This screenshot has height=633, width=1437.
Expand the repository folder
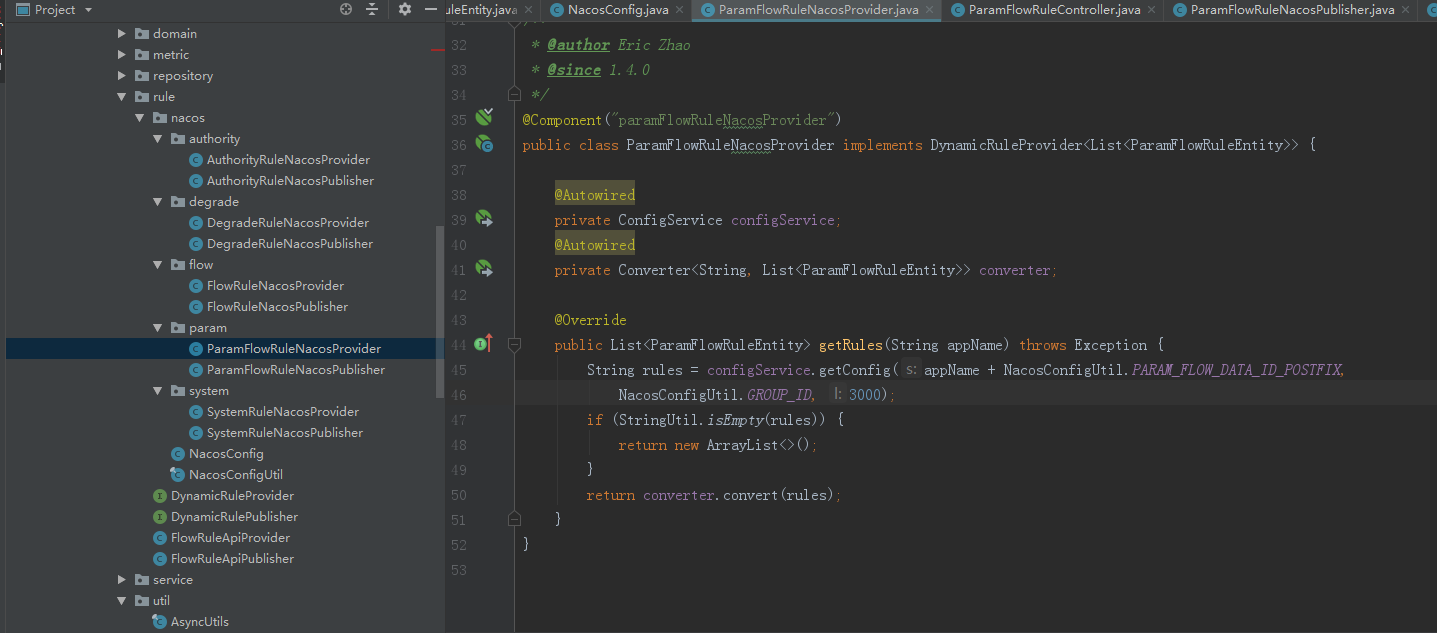[122, 76]
